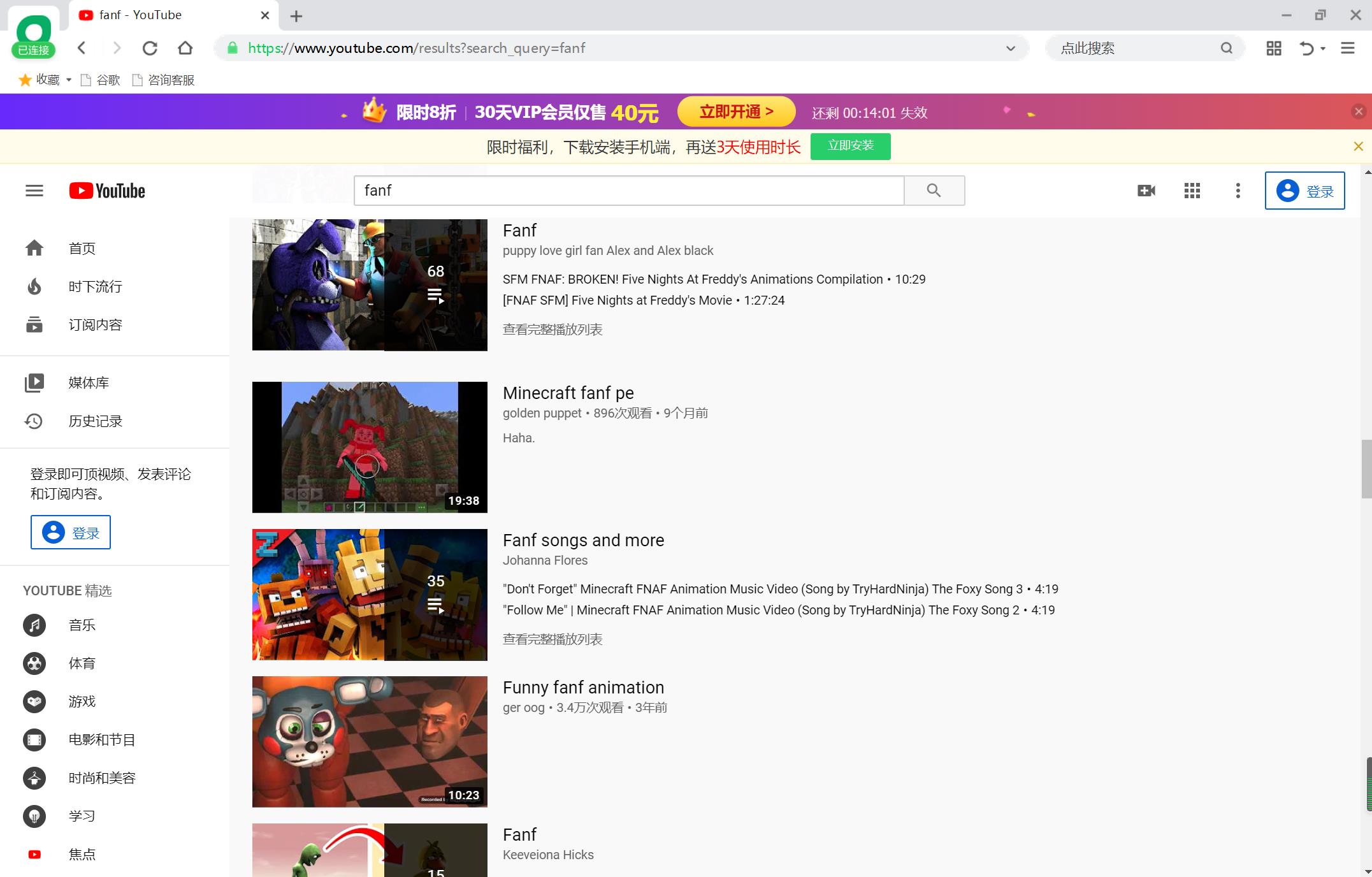Viewport: 1372px width, 877px height.
Task: Open the browser main menu icon
Action: (1348, 48)
